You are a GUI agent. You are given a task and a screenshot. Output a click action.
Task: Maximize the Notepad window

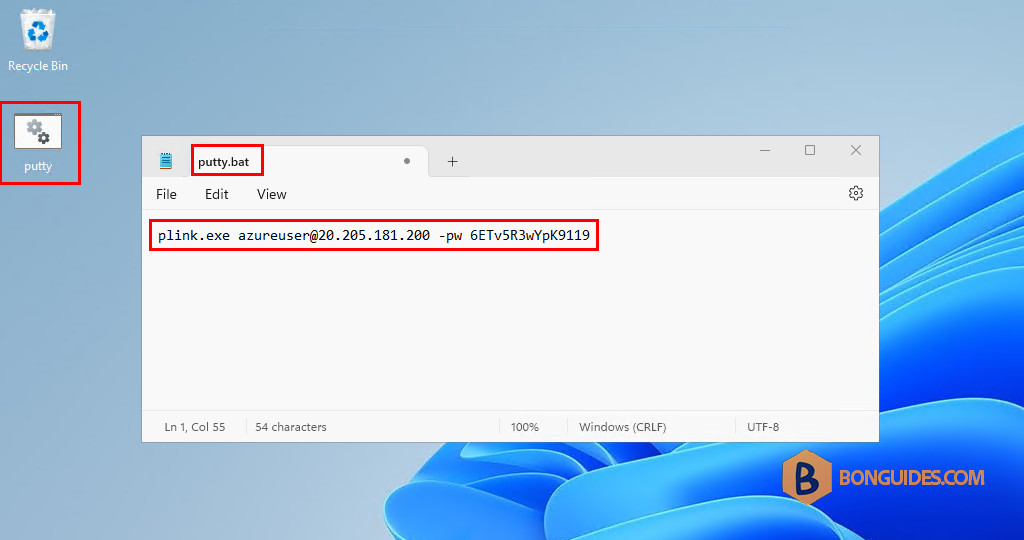810,150
